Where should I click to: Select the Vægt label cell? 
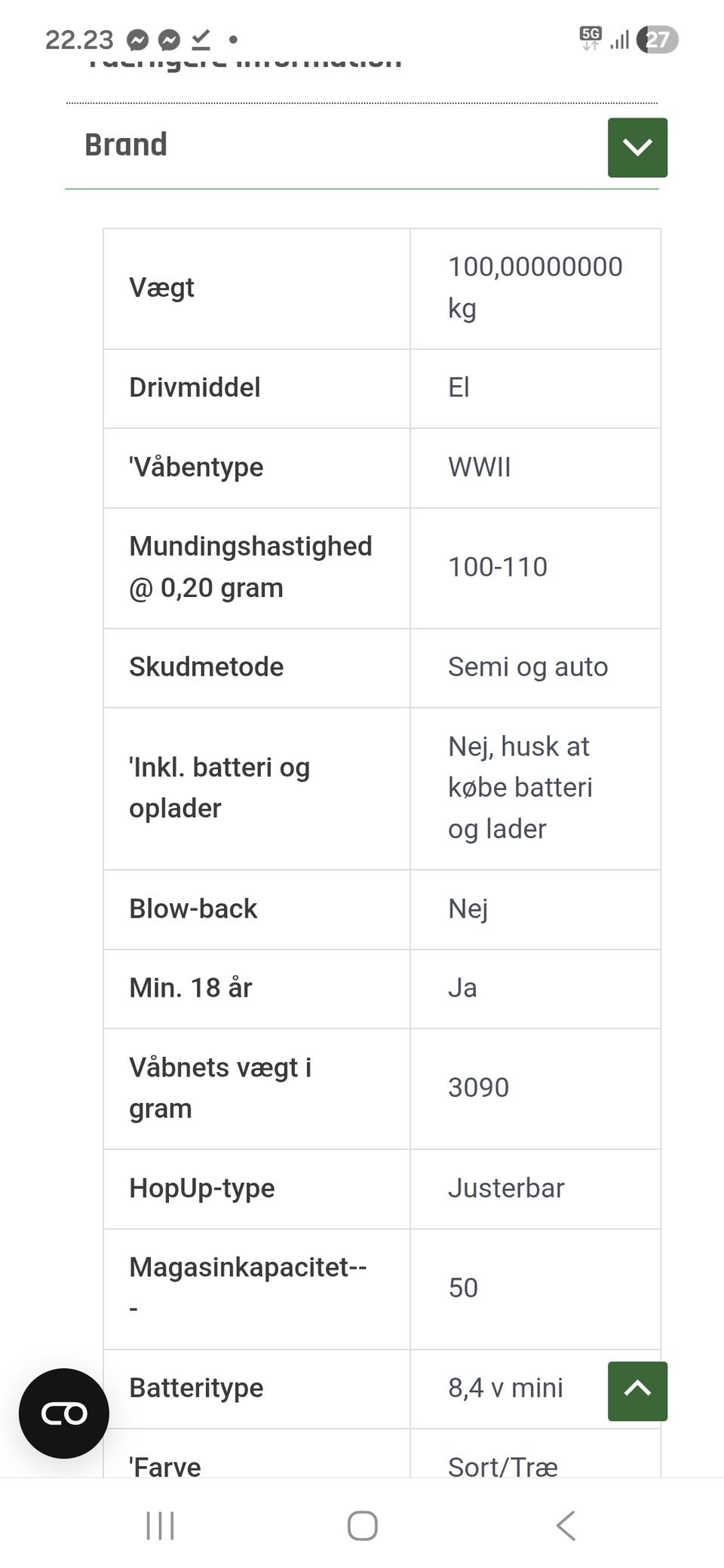pyautogui.click(x=162, y=288)
